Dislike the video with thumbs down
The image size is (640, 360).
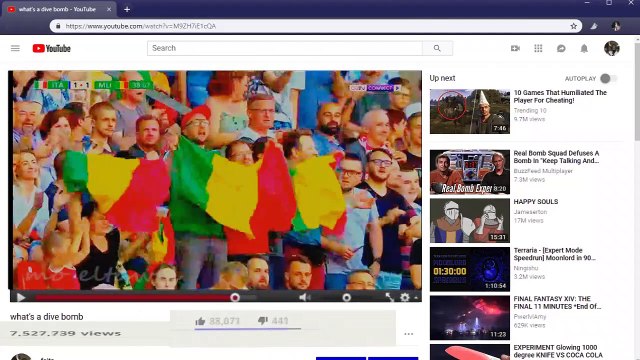click(x=263, y=321)
